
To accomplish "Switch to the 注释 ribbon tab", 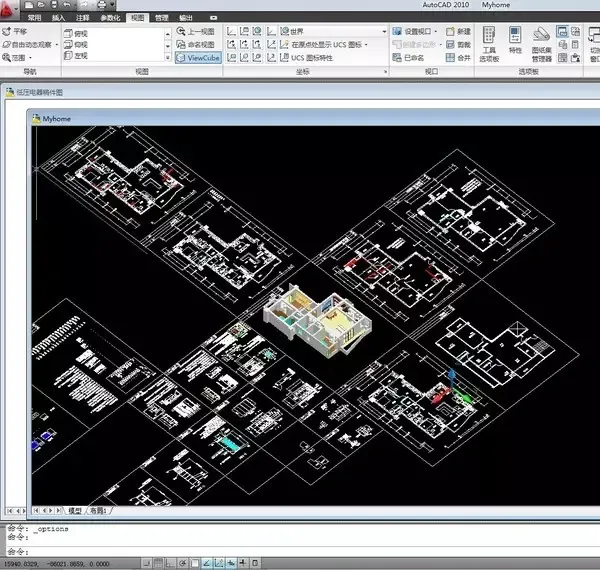I will coord(83,18).
